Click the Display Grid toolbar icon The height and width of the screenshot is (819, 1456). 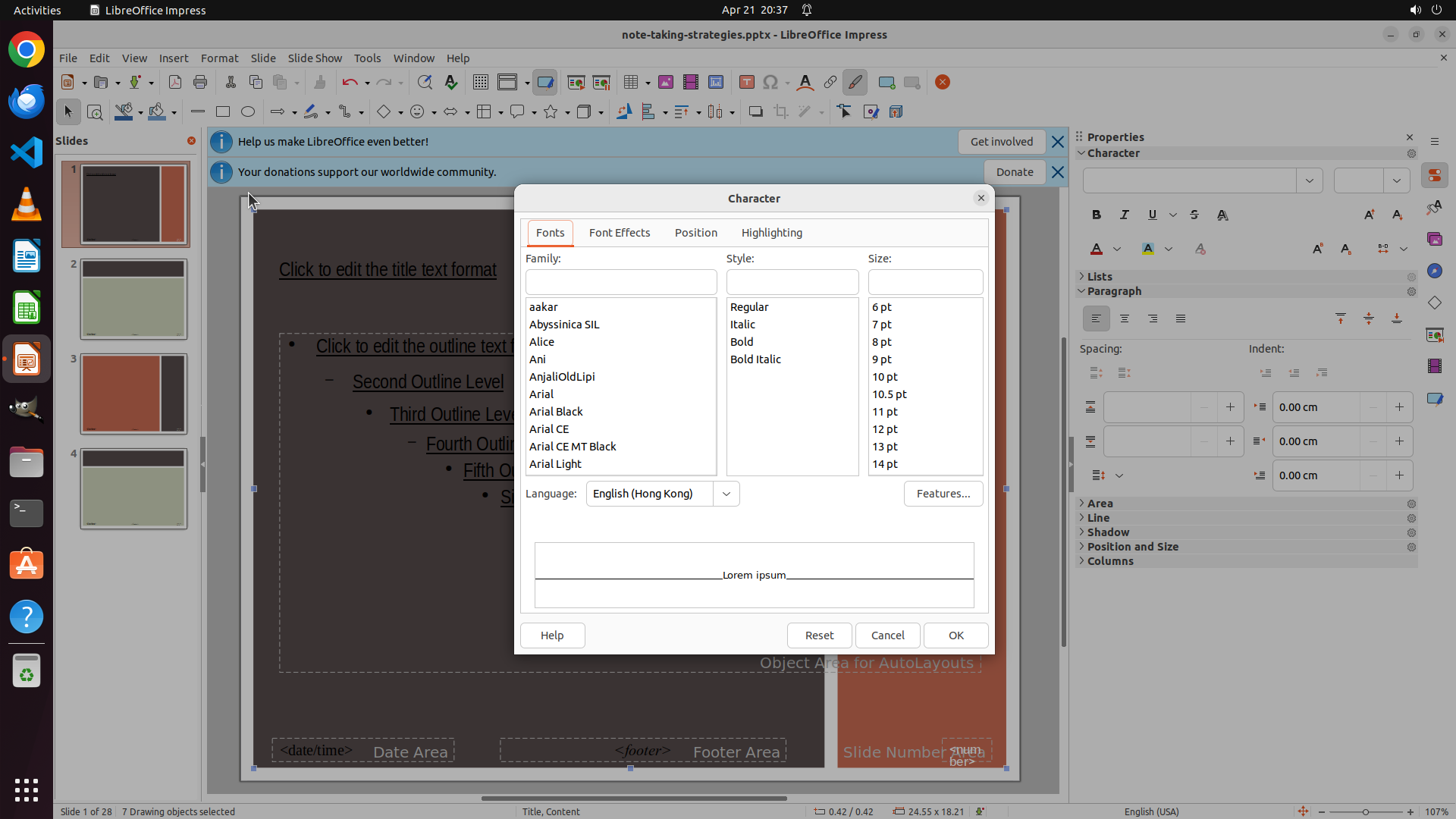480,83
